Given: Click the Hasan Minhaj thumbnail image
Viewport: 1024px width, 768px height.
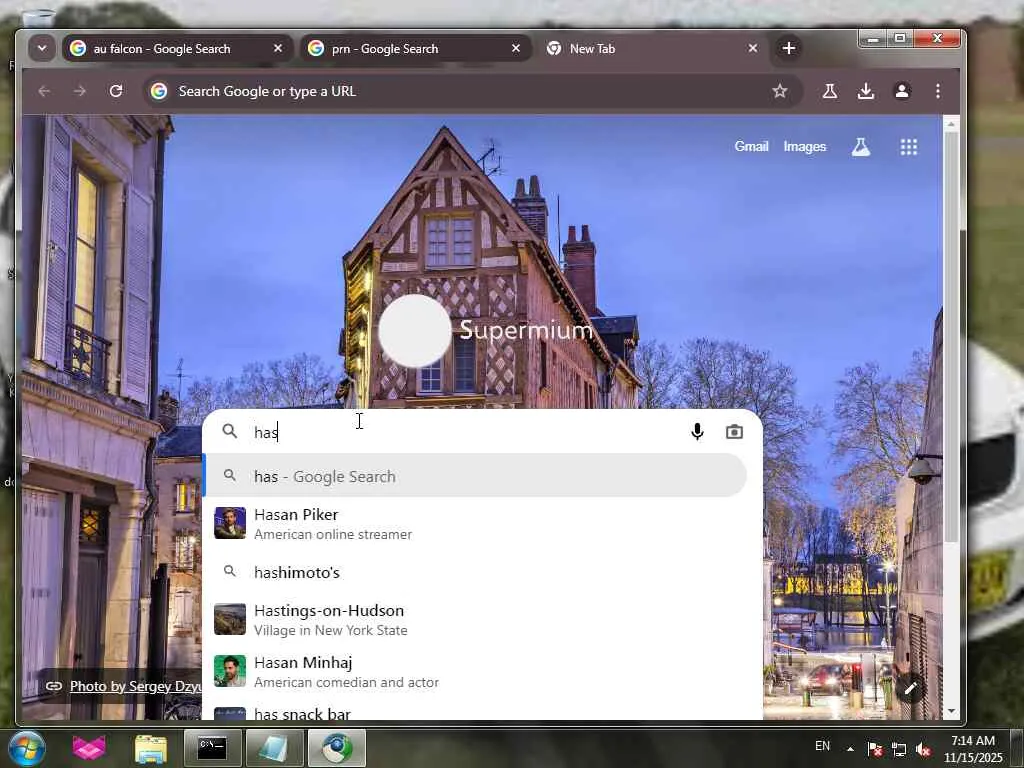Looking at the screenshot, I should pyautogui.click(x=230, y=671).
